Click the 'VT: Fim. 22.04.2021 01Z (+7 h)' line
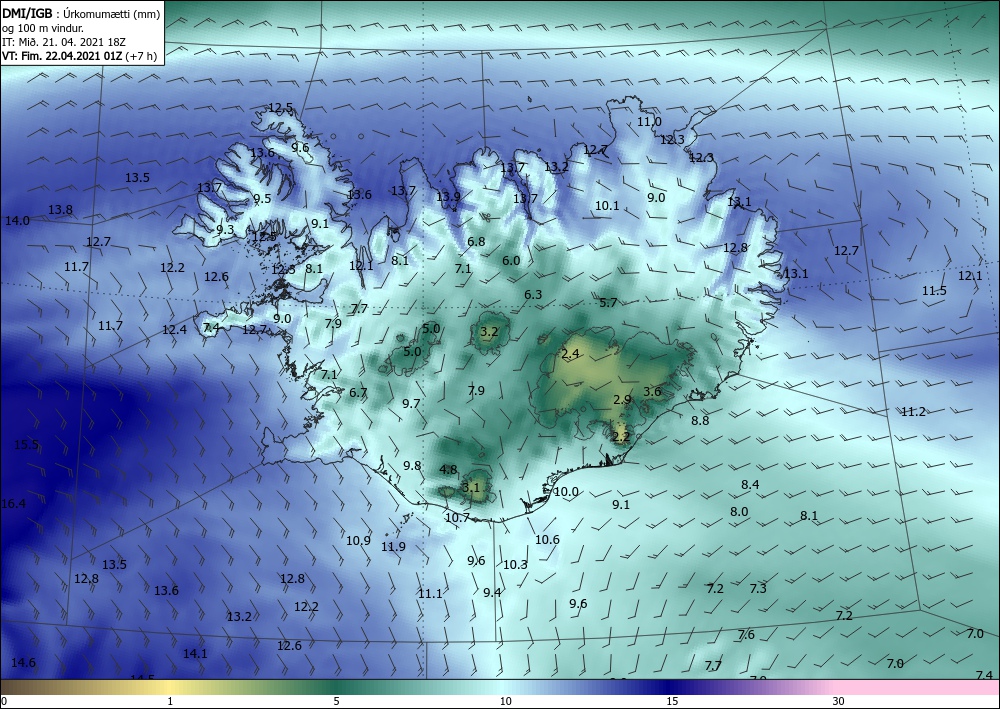Screen dimensions: 1000x709 (x=79, y=55)
